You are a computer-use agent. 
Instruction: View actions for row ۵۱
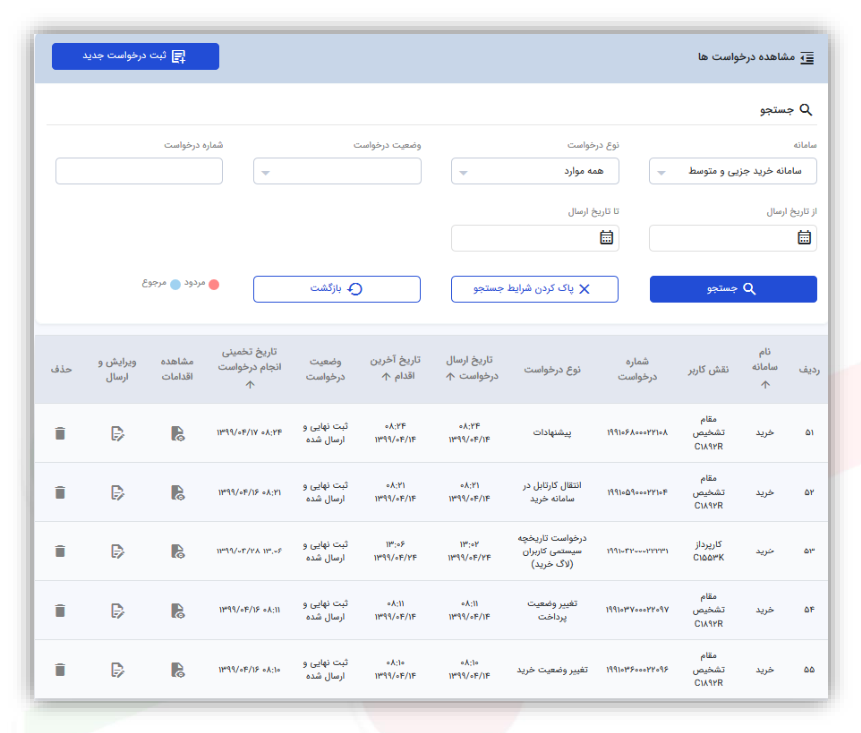(x=177, y=433)
